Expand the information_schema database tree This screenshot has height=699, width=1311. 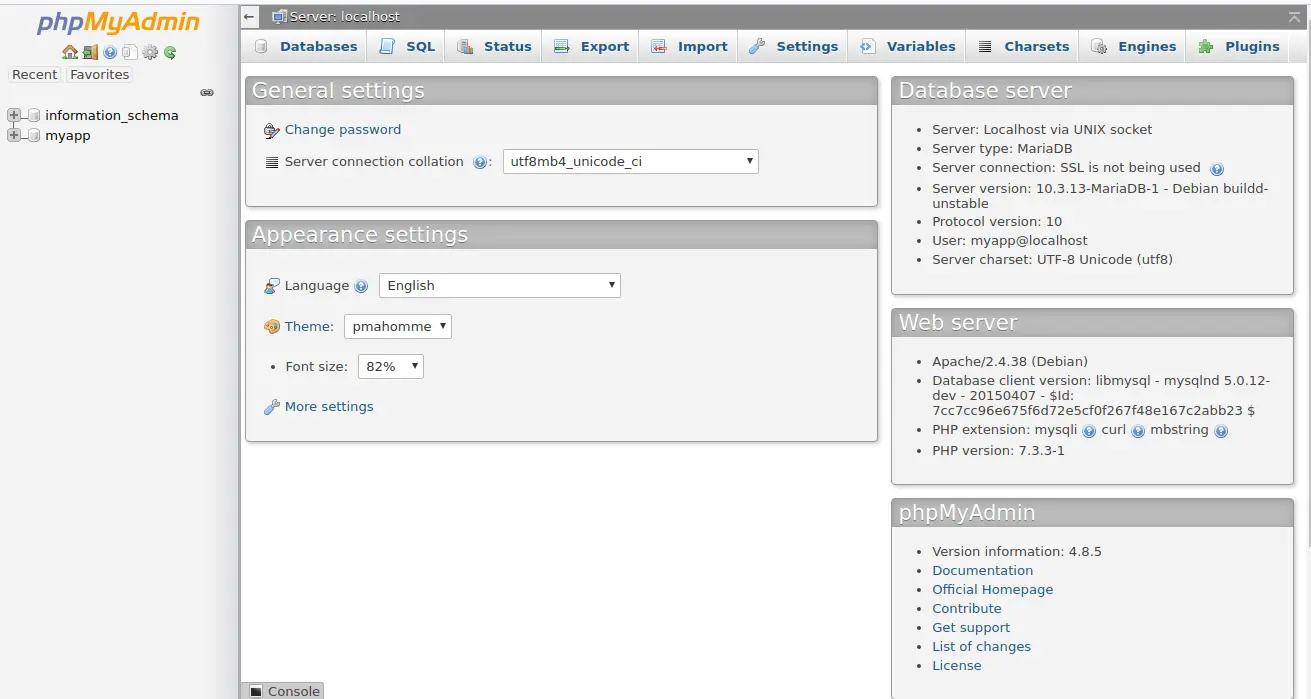13,116
